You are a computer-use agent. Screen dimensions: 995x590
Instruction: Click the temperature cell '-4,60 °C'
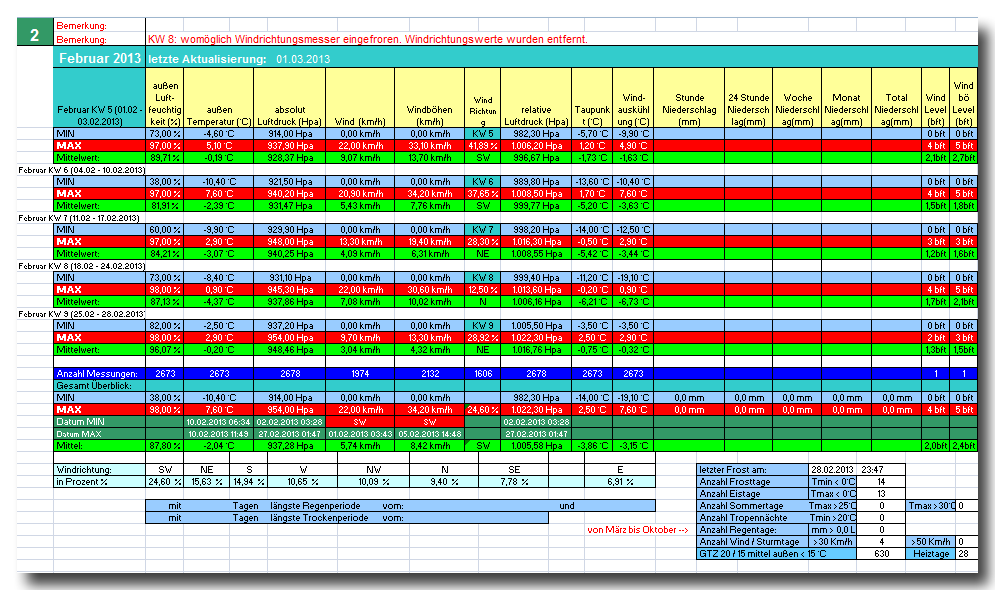click(219, 134)
